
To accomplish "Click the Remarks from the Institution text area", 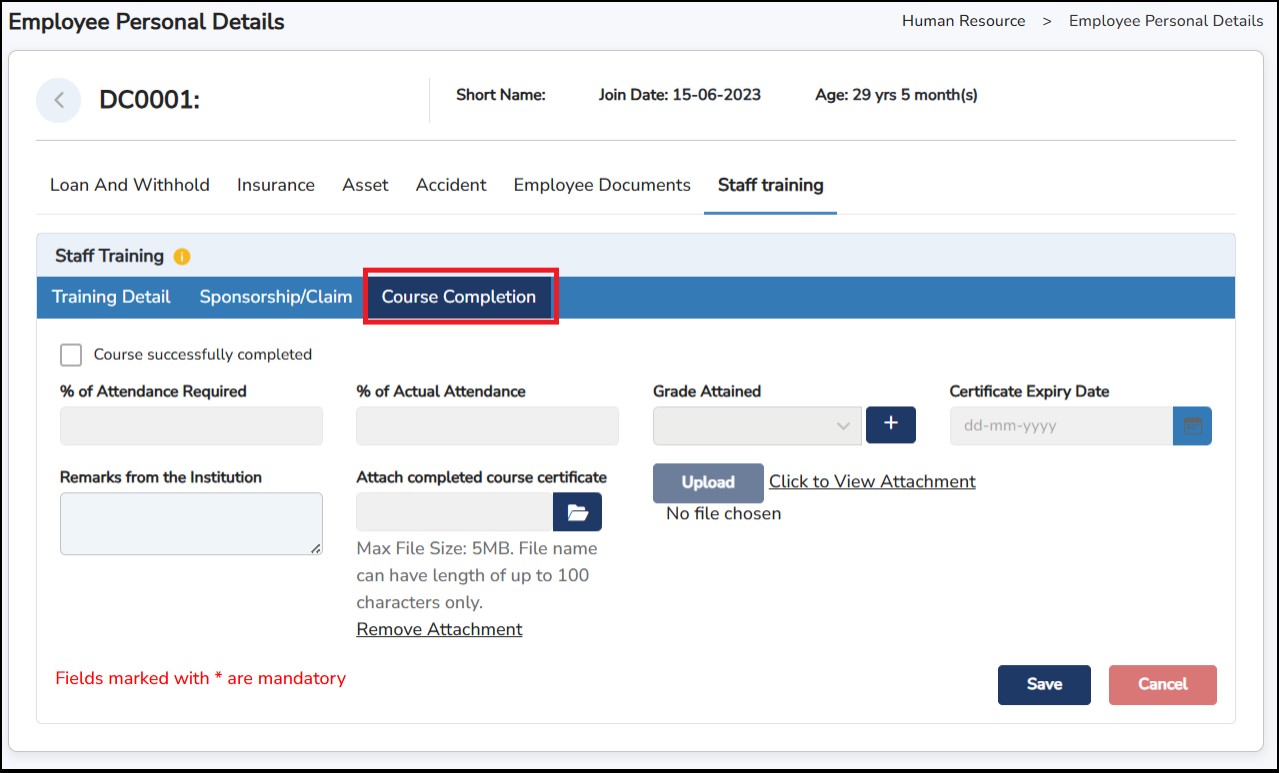I will [x=191, y=523].
